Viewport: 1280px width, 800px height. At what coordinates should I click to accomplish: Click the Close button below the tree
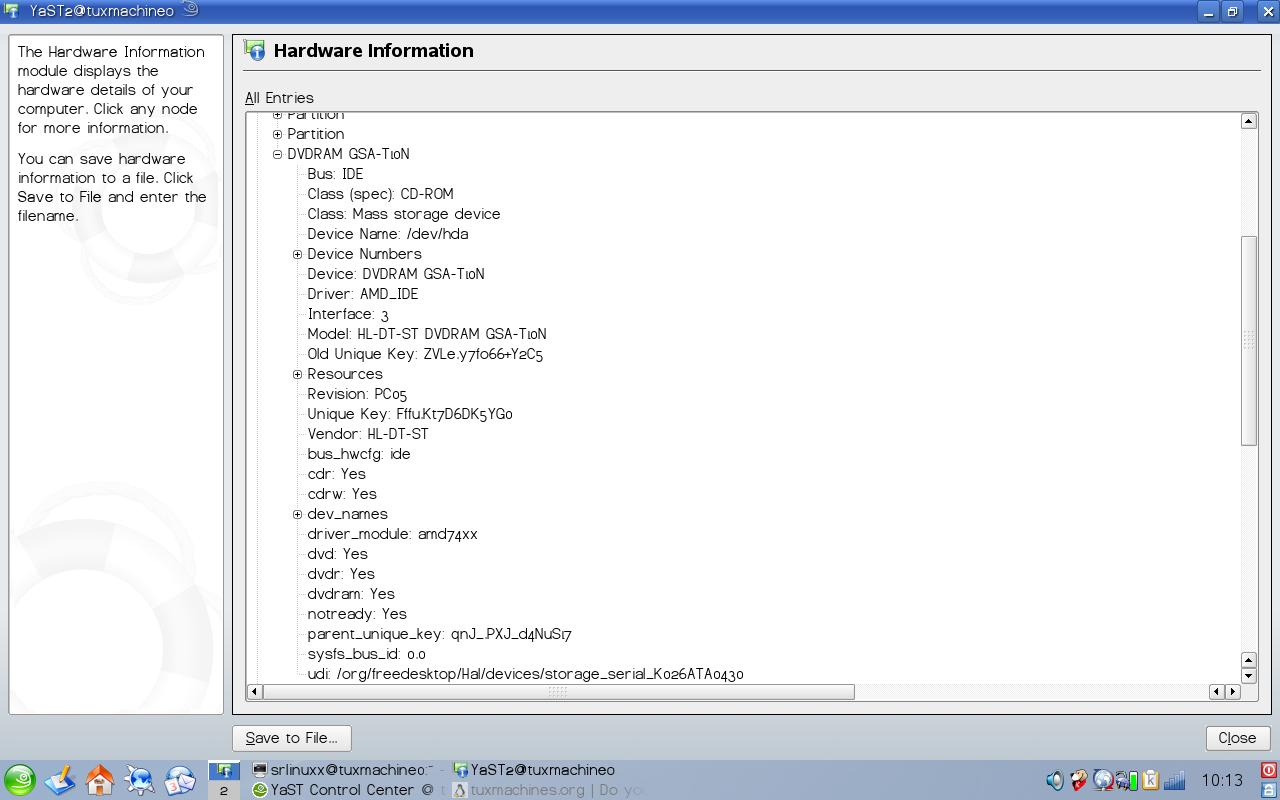(1237, 738)
